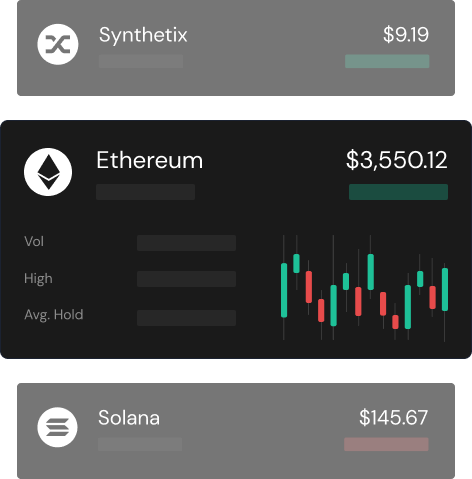Open the Synthetix asset card
The width and height of the screenshot is (472, 479).
[236, 48]
